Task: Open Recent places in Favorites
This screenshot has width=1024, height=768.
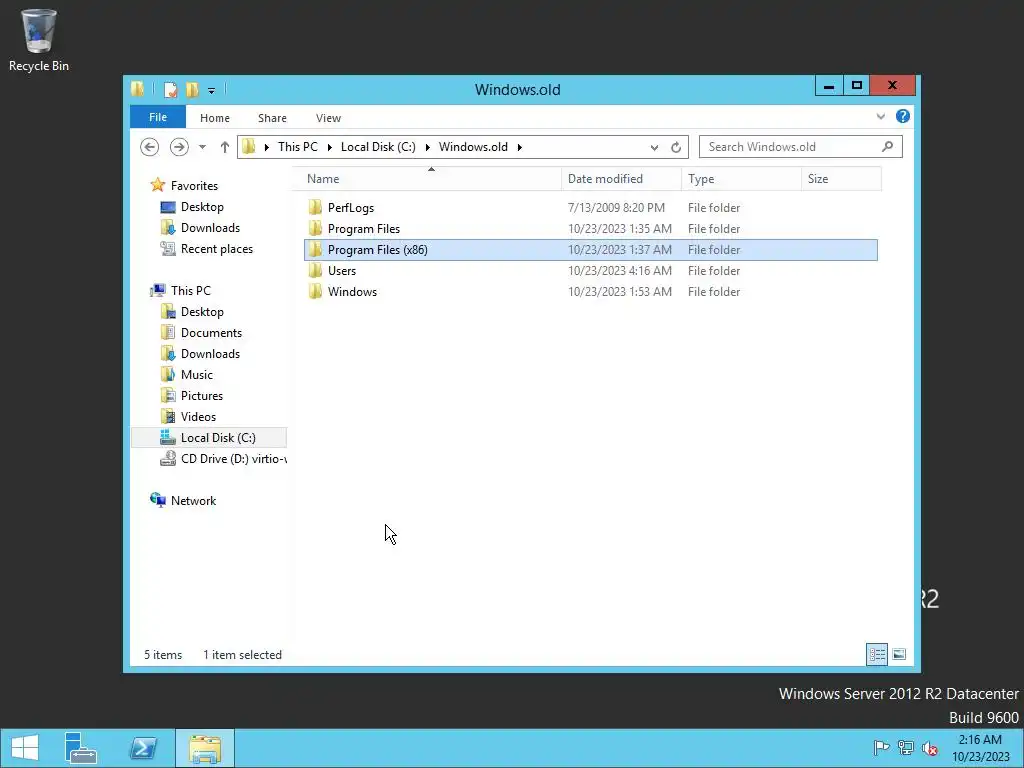Action: click(x=216, y=248)
